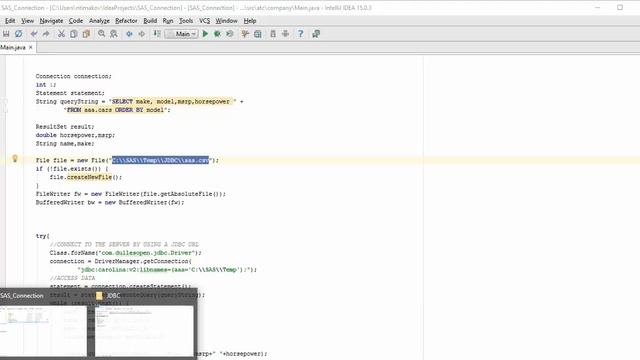Open the Main run configuration dropdown

(x=182, y=34)
